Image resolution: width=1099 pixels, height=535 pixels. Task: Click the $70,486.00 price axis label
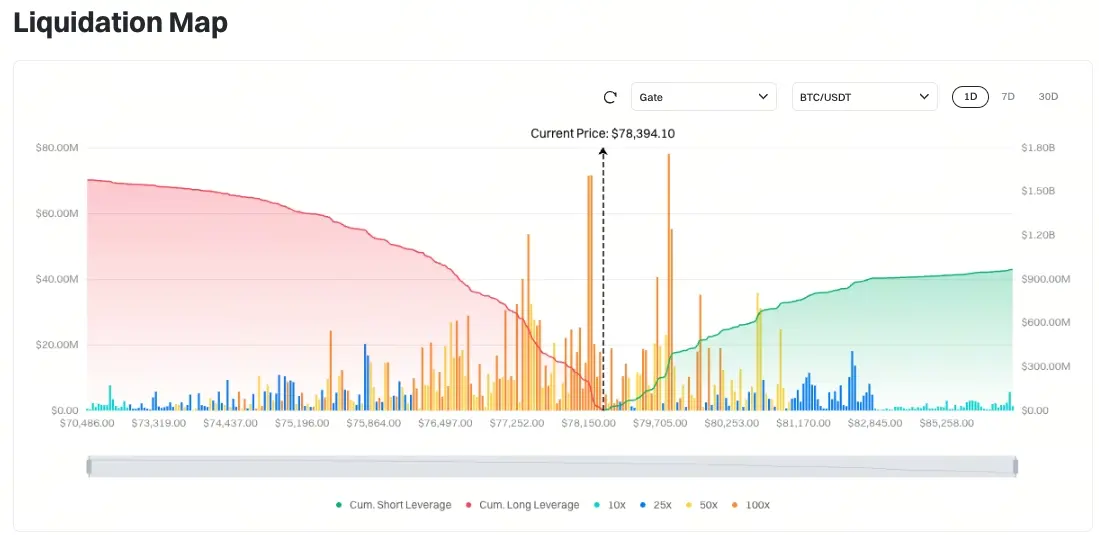pos(87,424)
